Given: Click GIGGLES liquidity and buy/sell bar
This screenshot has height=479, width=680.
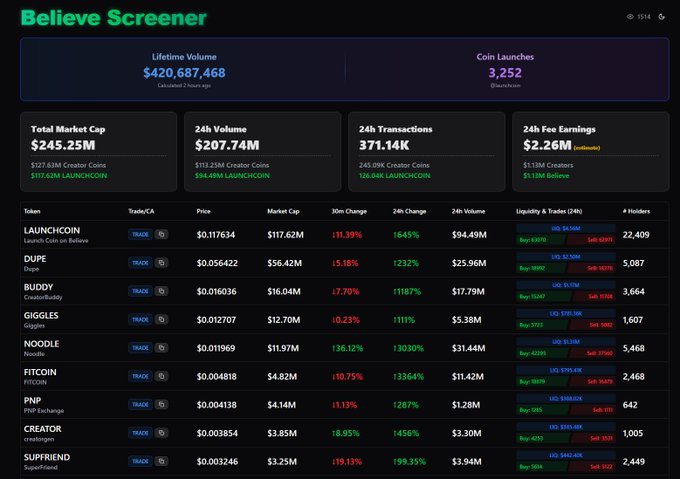Looking at the screenshot, I should [x=566, y=319].
